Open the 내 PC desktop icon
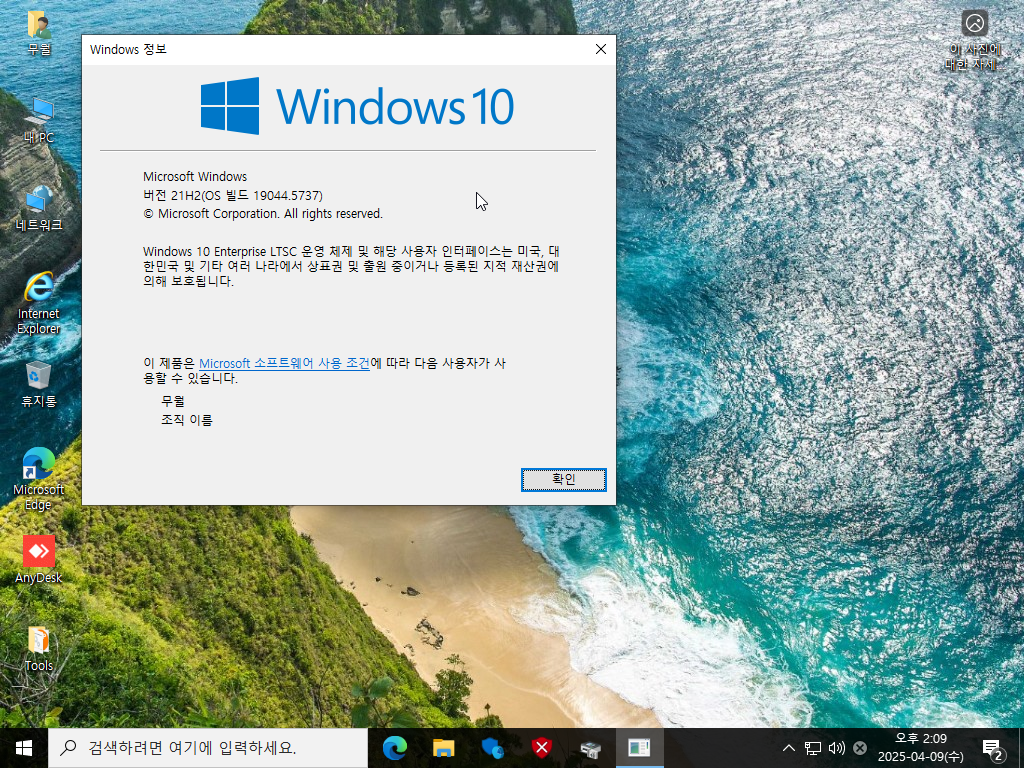Screen dimensions: 1024x768 point(39,121)
